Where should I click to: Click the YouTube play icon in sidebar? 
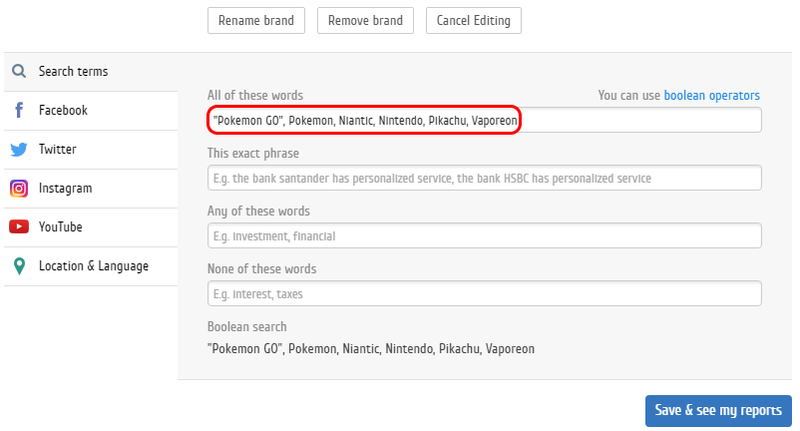point(19,227)
